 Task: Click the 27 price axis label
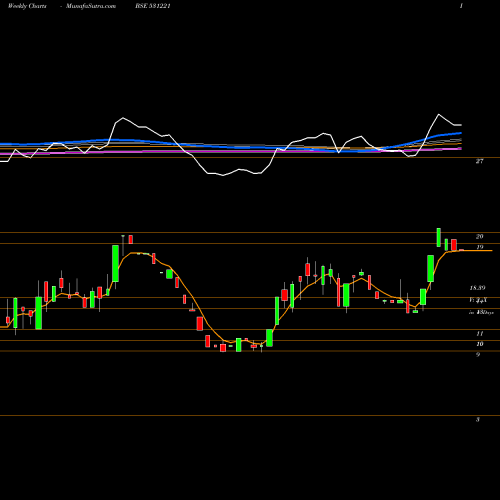(x=479, y=161)
